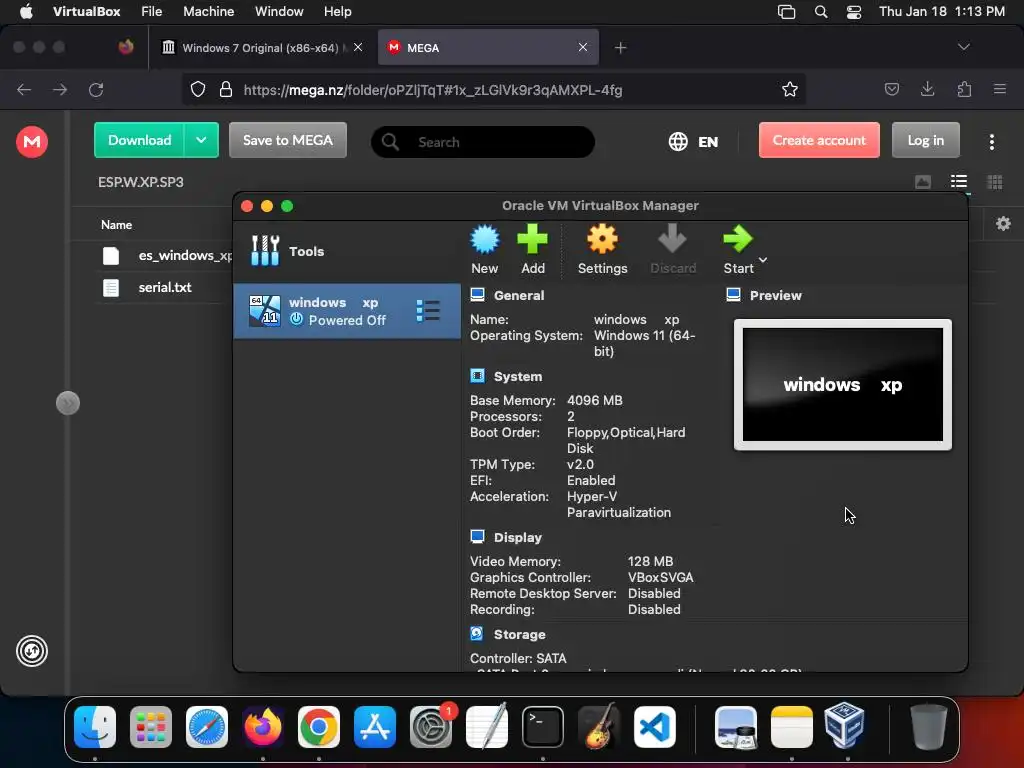This screenshot has height=768, width=1024.
Task: Open MEGA column settings gear
Action: 1003,224
